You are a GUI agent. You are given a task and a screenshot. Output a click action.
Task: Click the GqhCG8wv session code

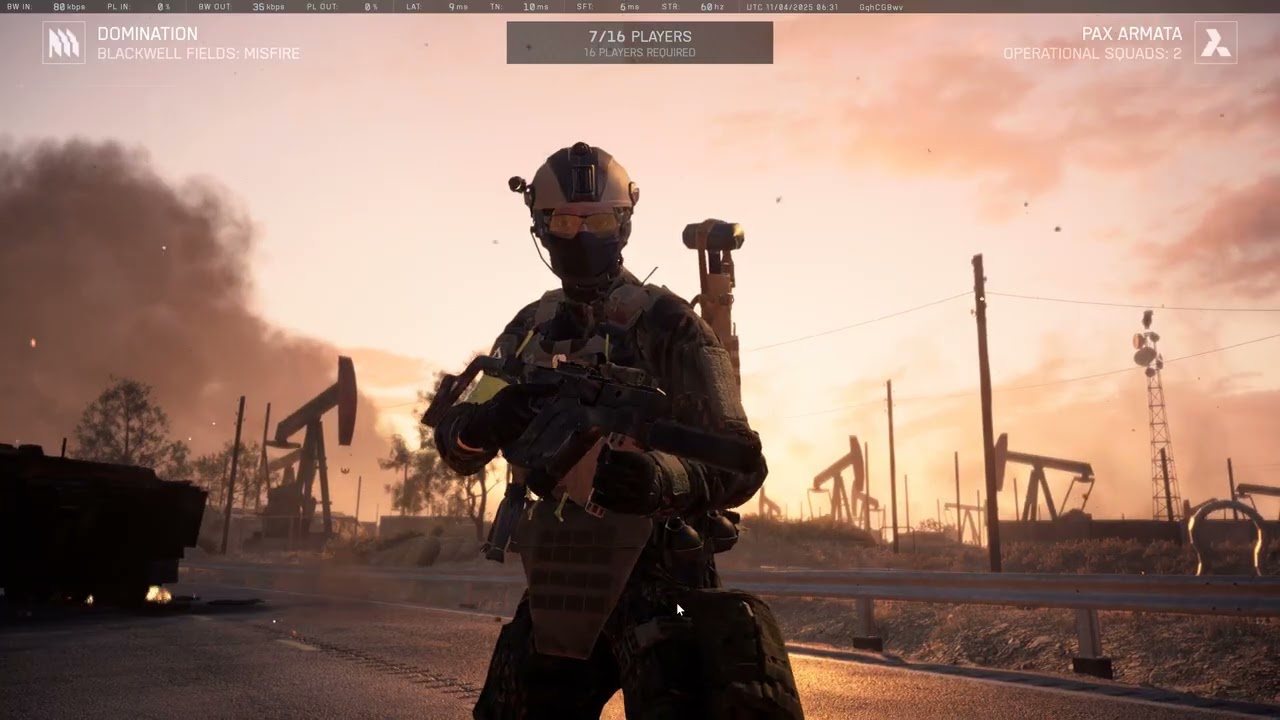881,7
